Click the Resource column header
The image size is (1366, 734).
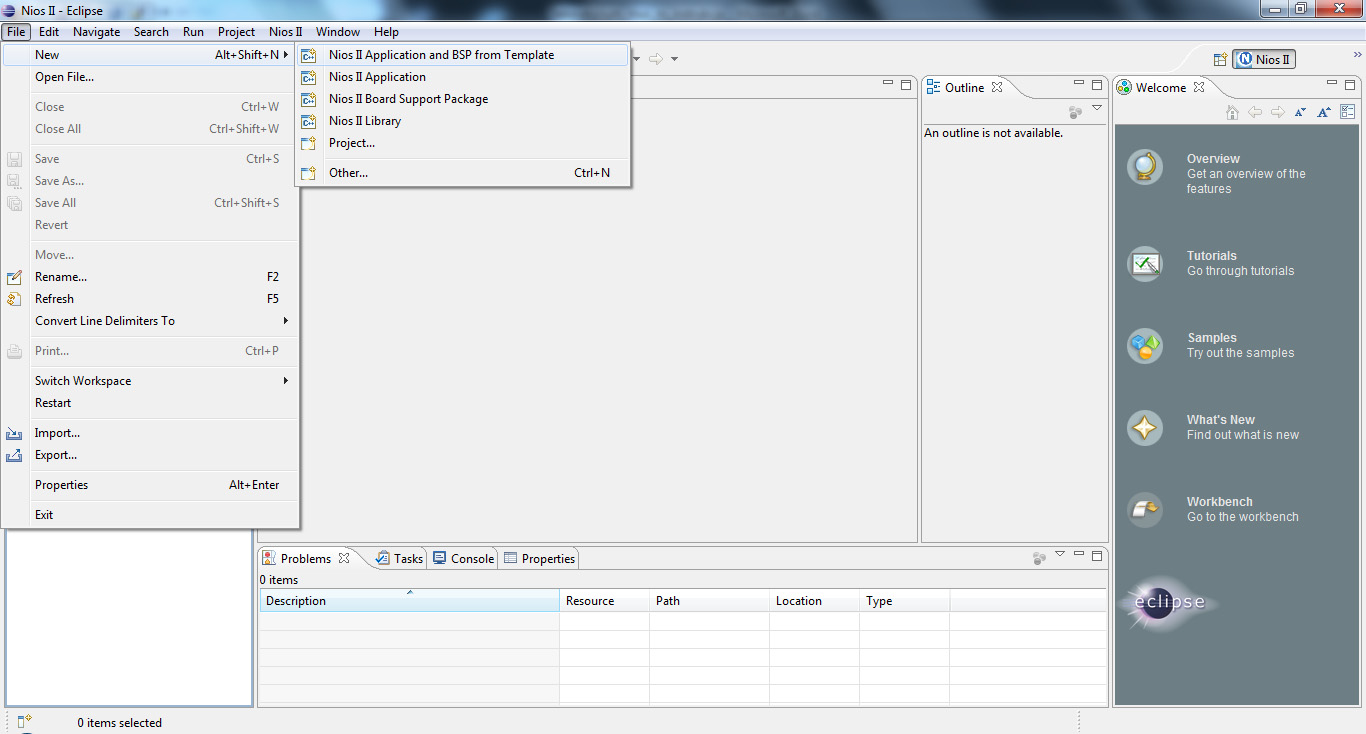click(604, 601)
